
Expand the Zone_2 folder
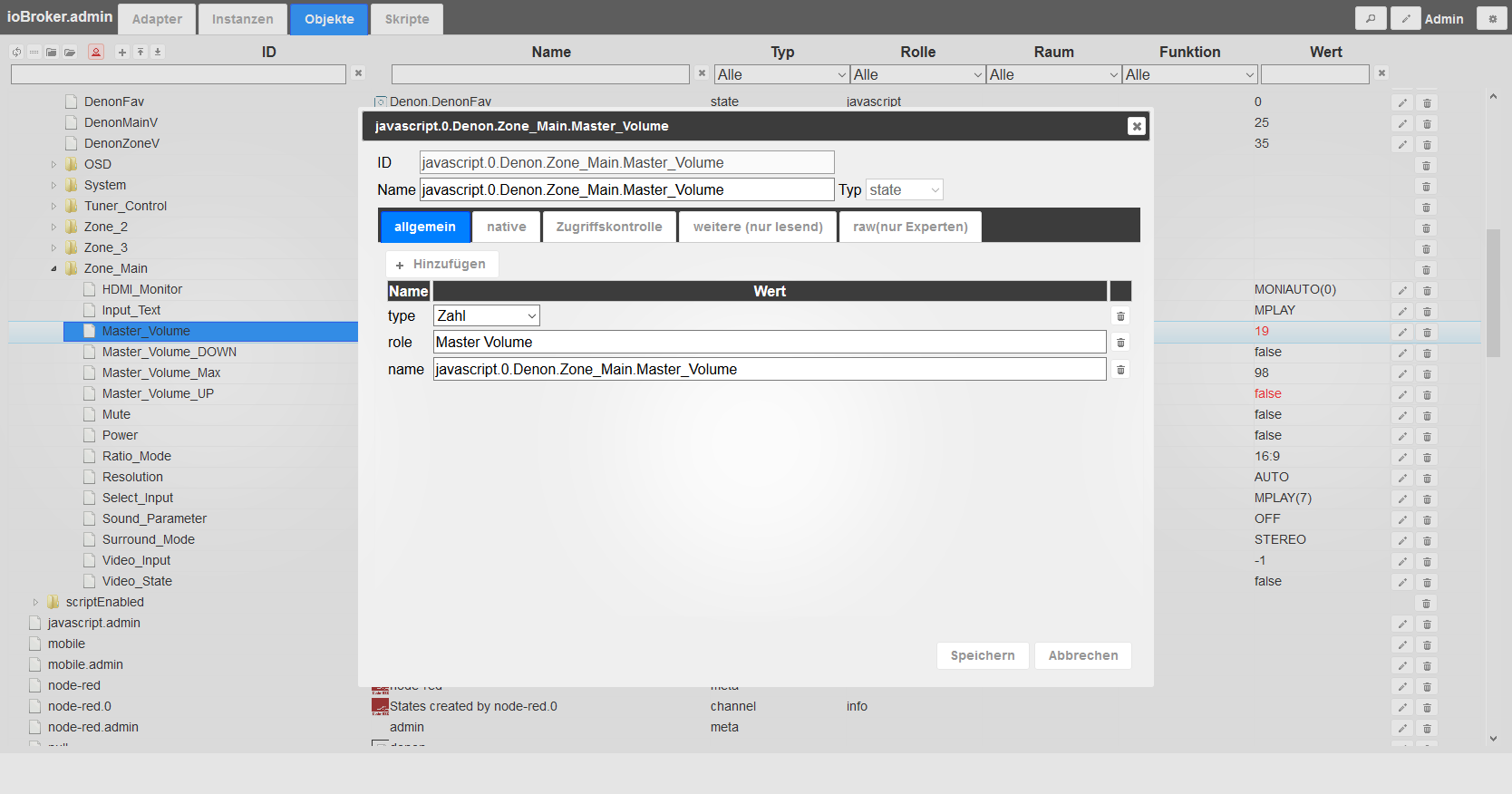point(53,228)
